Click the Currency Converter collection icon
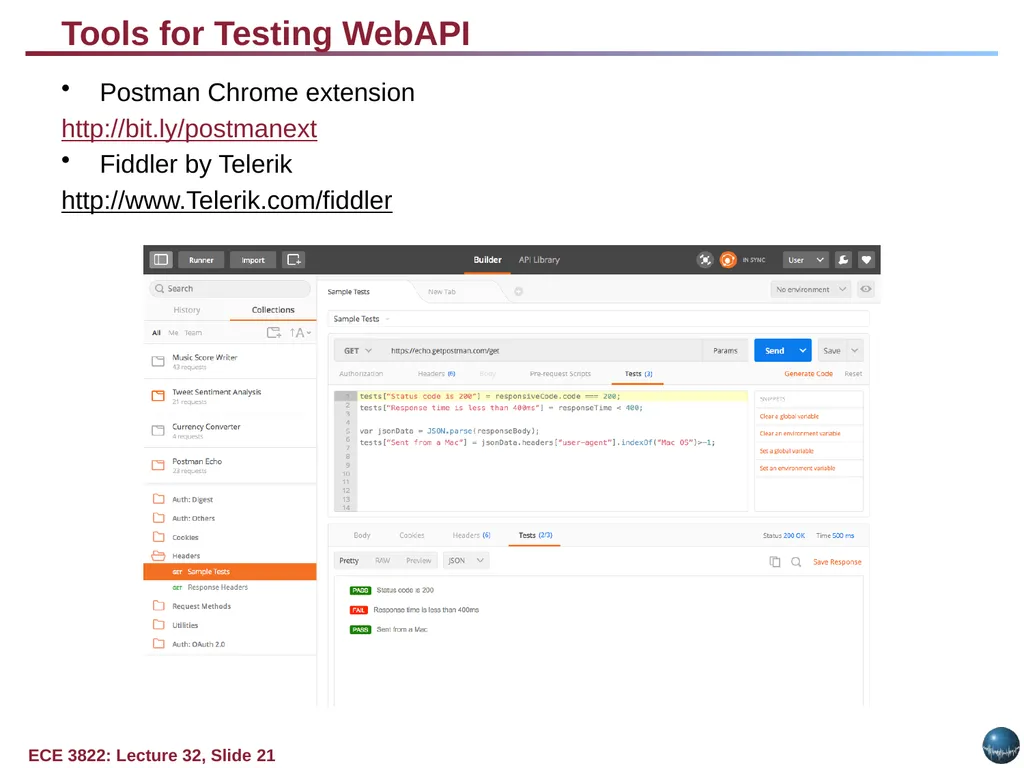 click(158, 430)
